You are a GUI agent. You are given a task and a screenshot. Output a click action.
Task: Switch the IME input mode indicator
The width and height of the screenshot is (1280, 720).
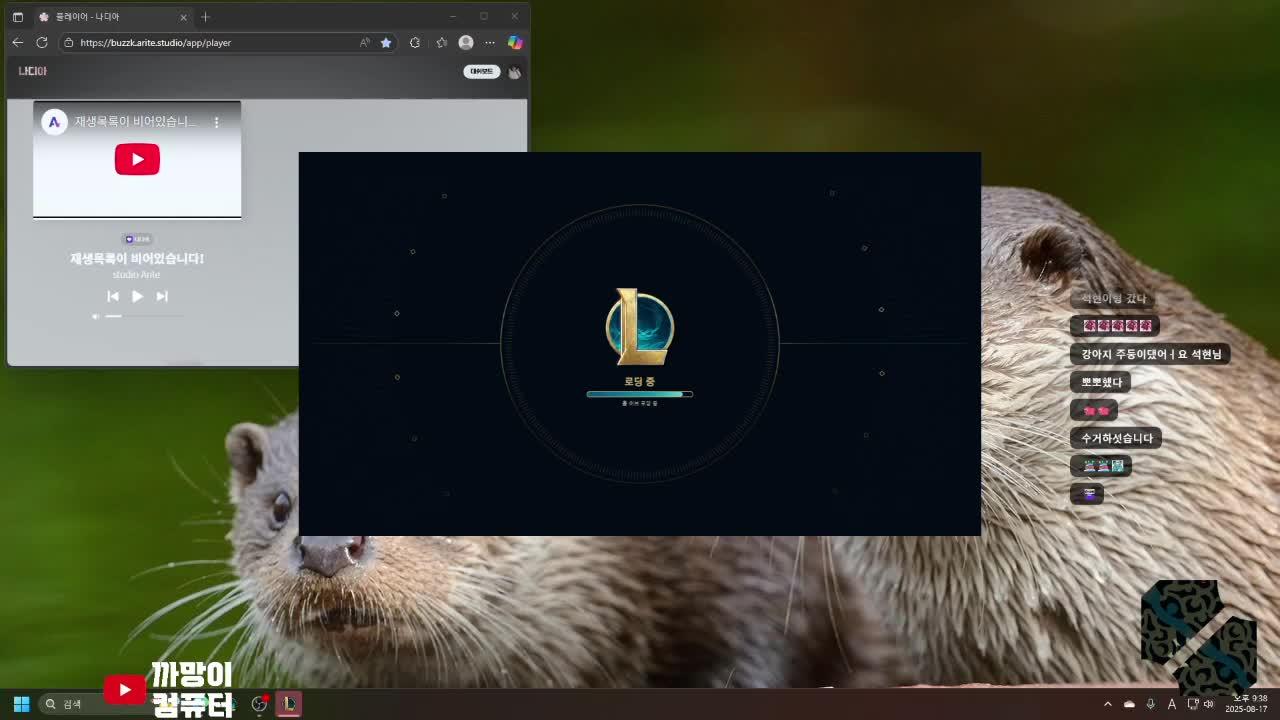pyautogui.click(x=1171, y=704)
